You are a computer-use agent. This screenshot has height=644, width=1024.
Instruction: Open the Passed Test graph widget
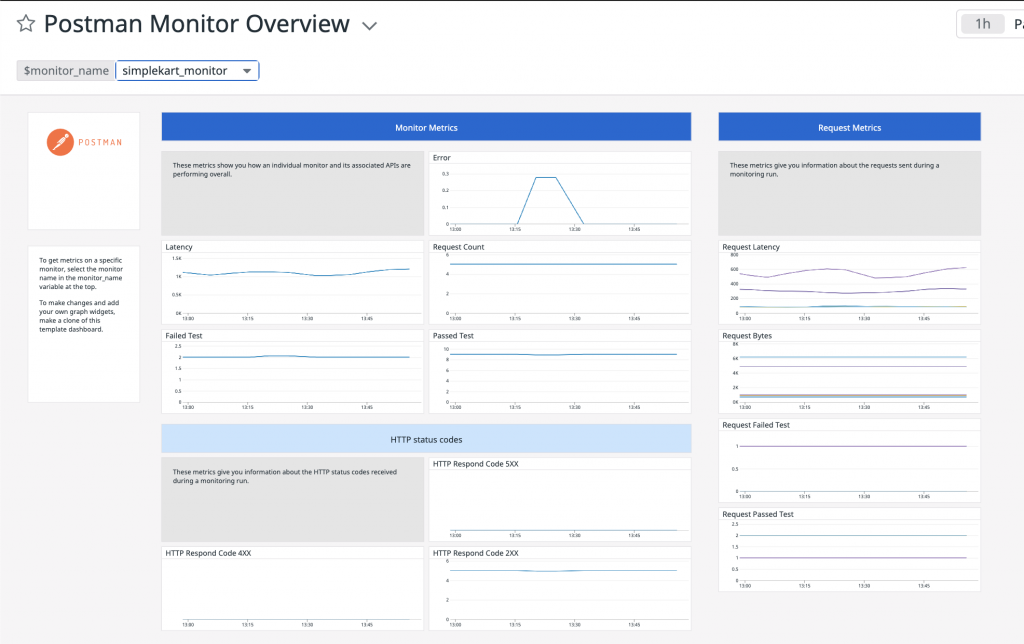[x=560, y=371]
